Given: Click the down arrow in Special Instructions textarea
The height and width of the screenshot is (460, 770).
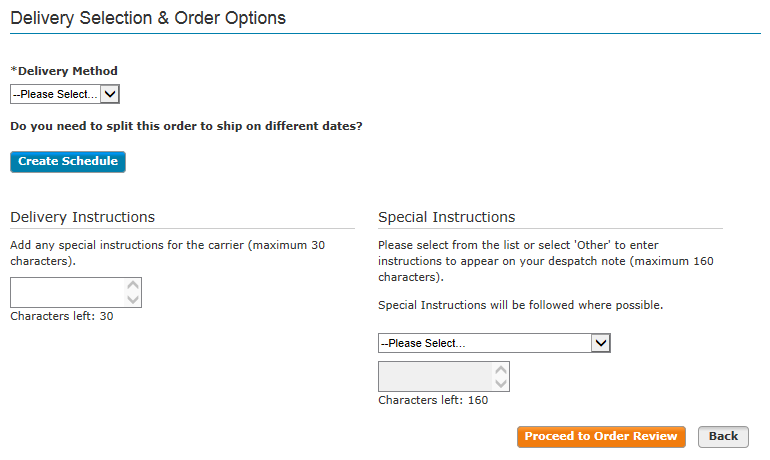Looking at the screenshot, I should pos(501,383).
